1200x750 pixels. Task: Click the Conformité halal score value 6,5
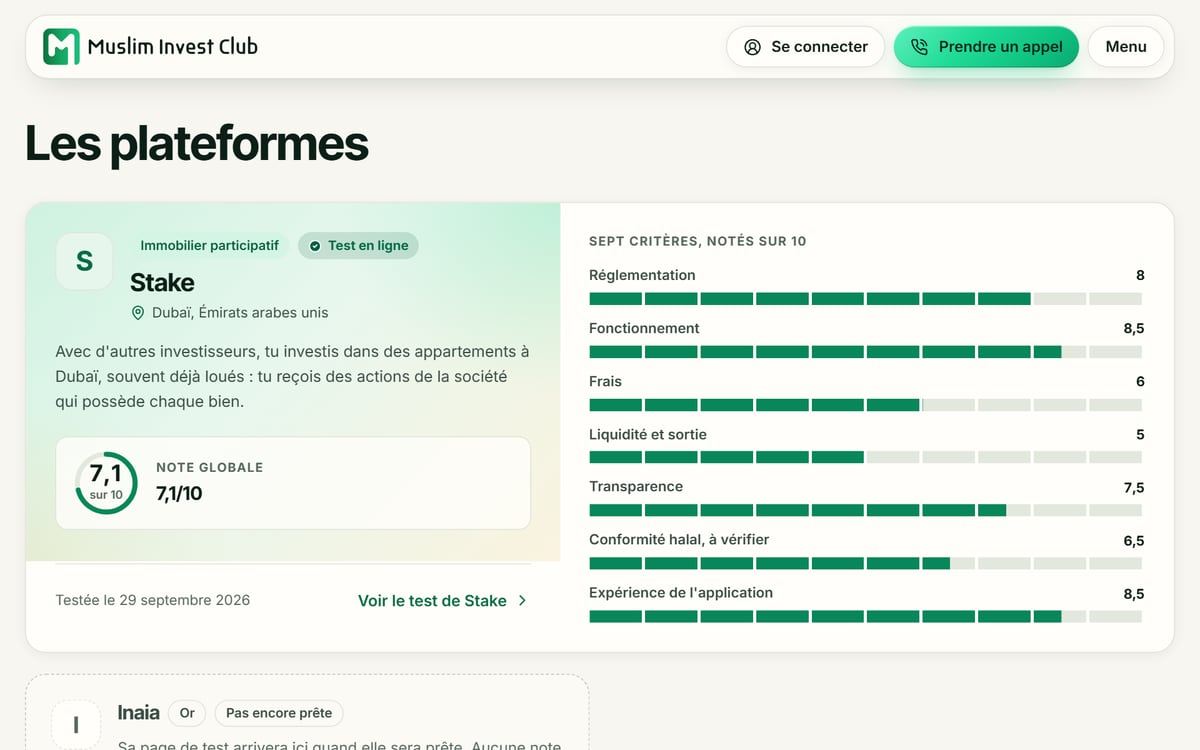pyautogui.click(x=1134, y=540)
